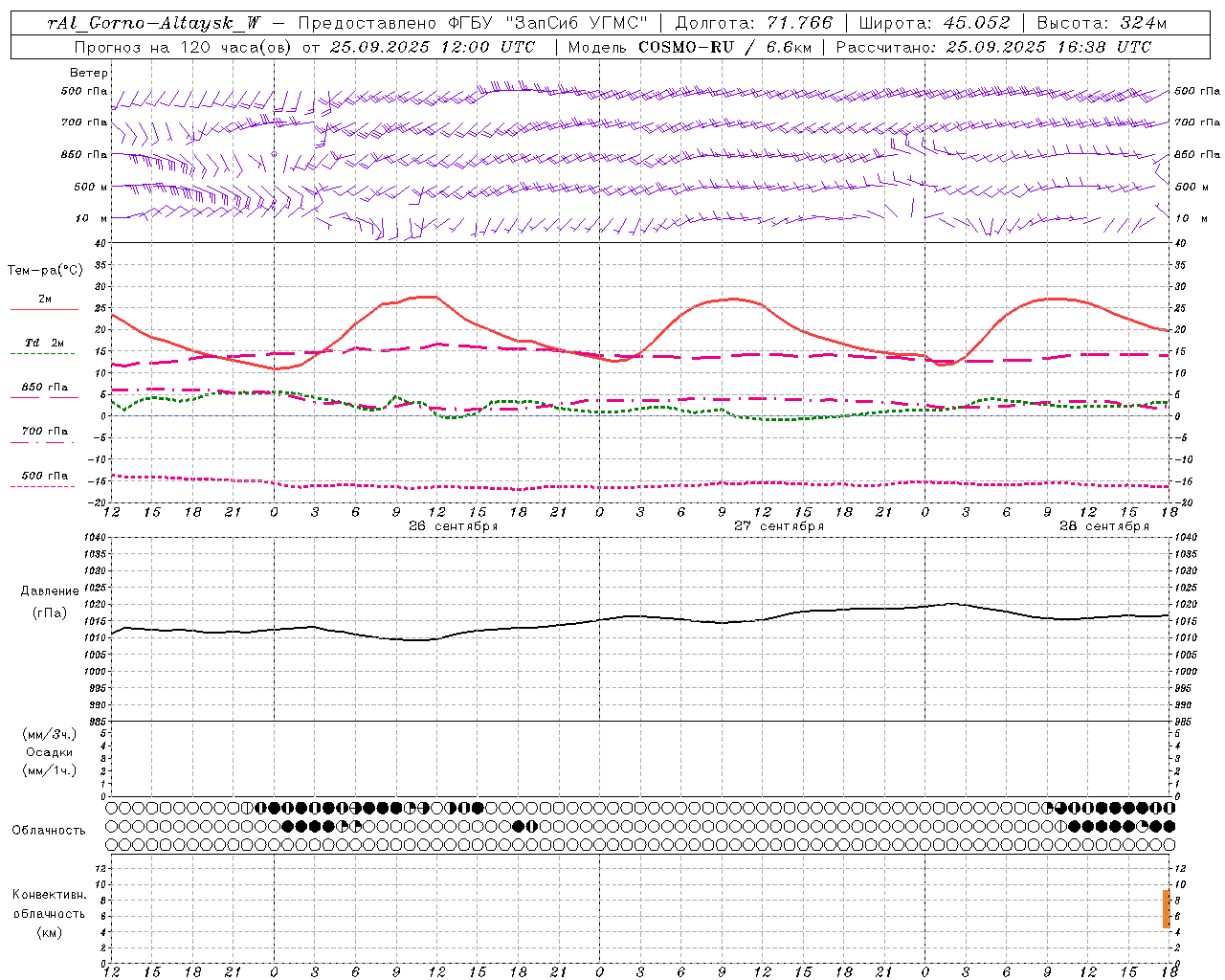Click the orange convective cloud bar
The image size is (1225, 980).
(x=1167, y=908)
